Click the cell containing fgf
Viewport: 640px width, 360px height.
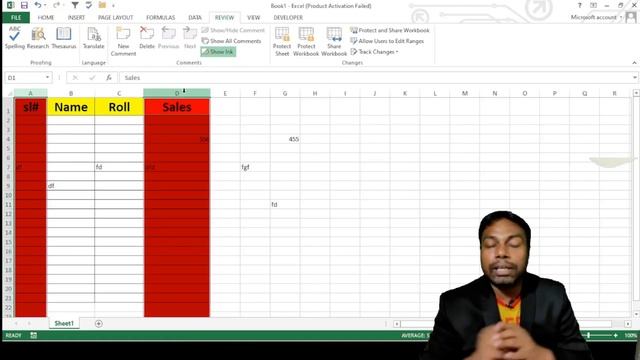point(255,167)
